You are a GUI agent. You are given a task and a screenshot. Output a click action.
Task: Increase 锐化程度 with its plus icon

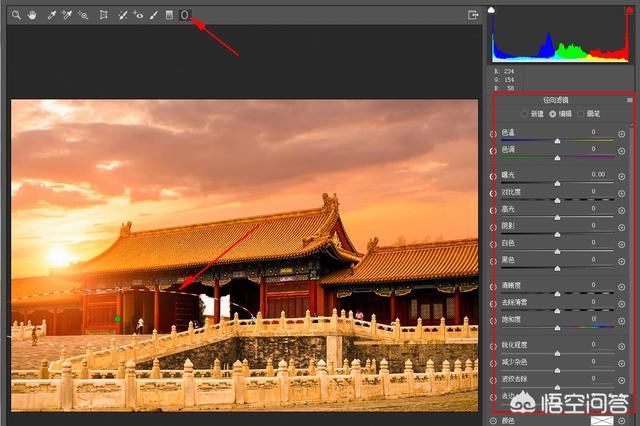pyautogui.click(x=621, y=346)
